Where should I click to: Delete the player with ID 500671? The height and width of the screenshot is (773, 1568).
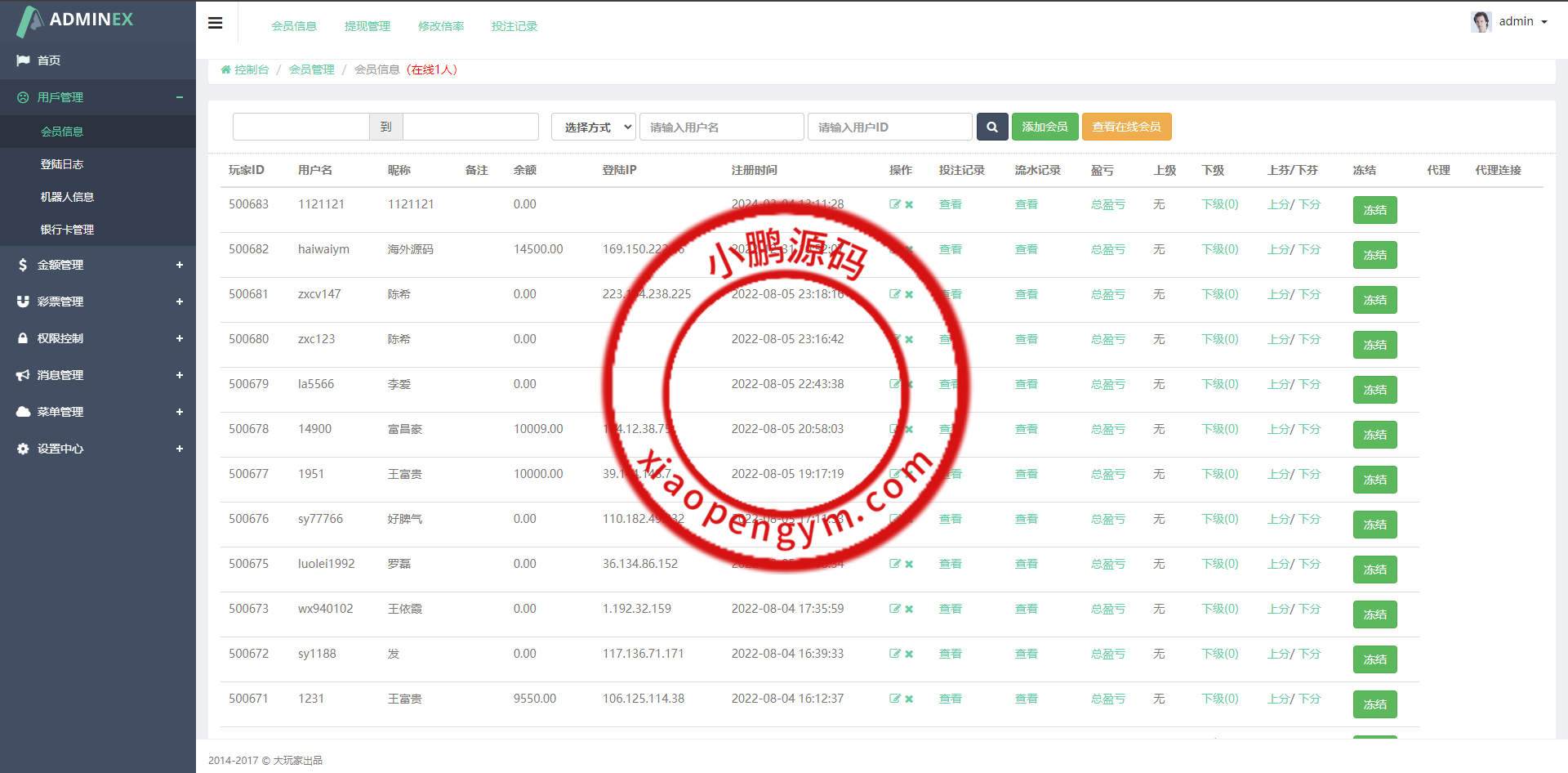coord(909,699)
